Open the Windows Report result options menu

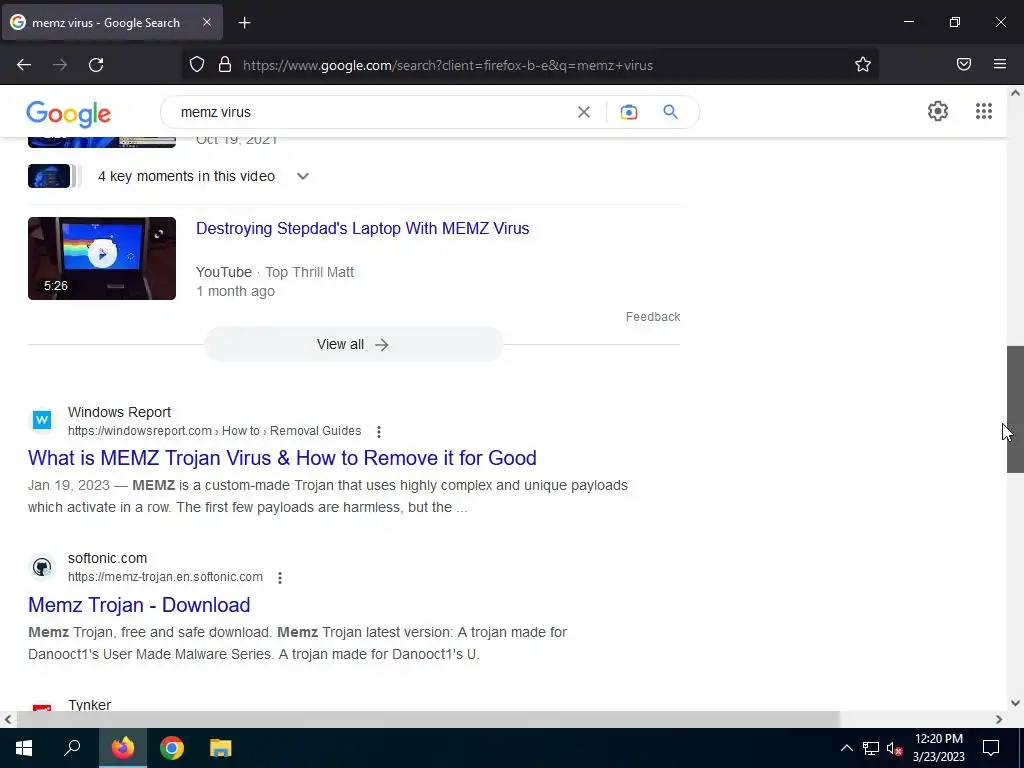(x=379, y=432)
